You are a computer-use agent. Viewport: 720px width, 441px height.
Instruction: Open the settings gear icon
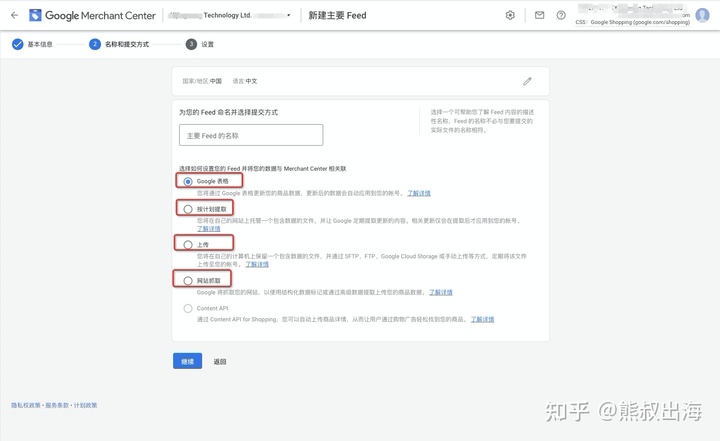(x=510, y=15)
